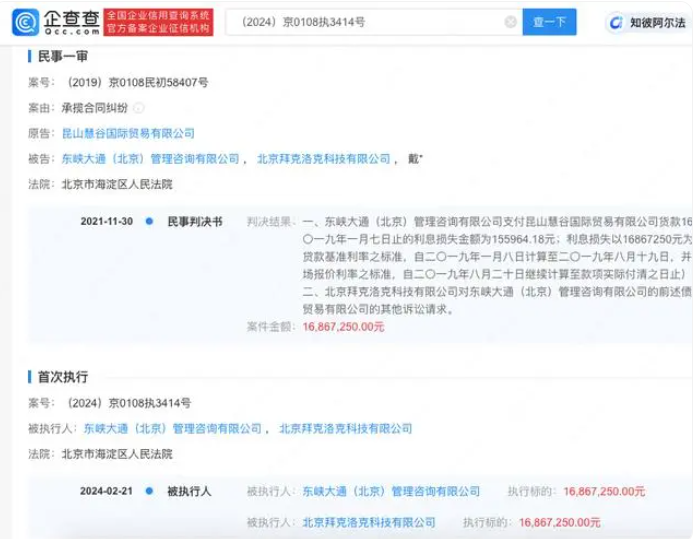Click the 承揽合同纠纷 case cause text

tap(94, 108)
